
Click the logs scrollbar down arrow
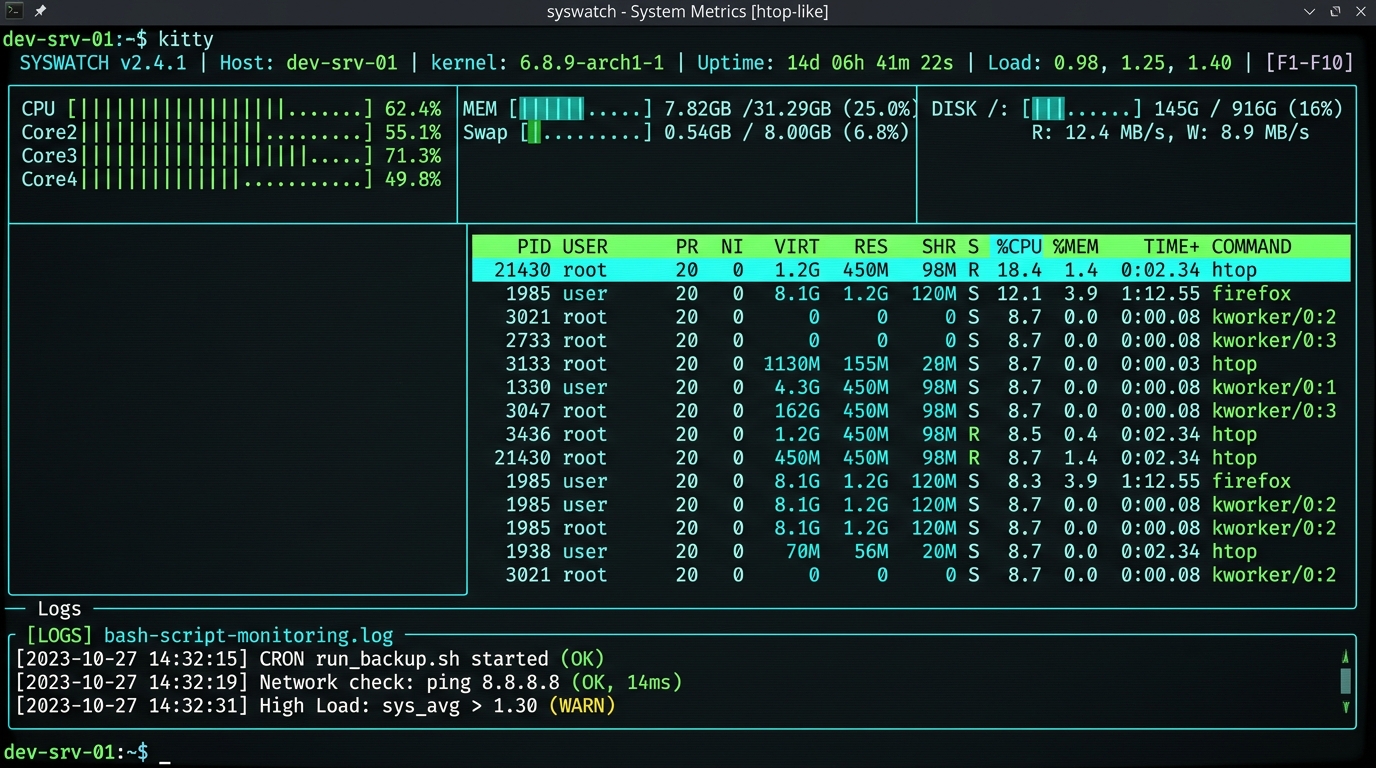click(x=1346, y=707)
